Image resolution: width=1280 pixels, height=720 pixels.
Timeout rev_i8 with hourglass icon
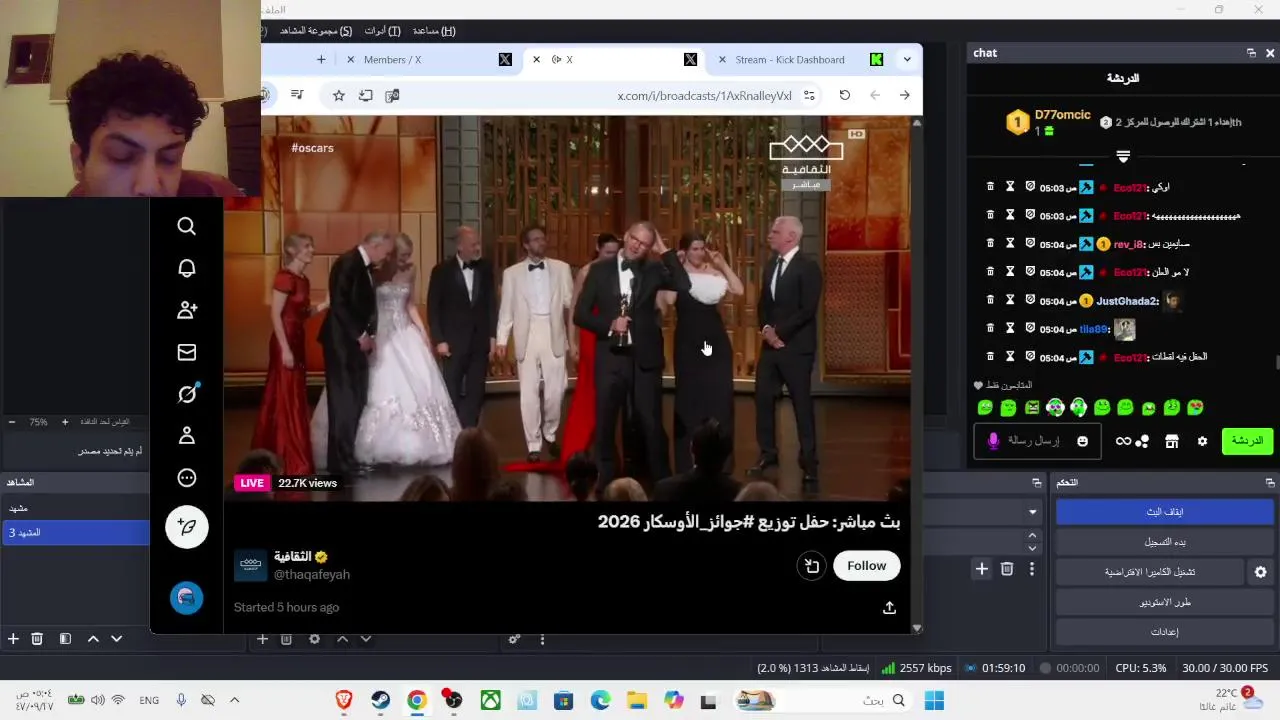pos(1010,244)
